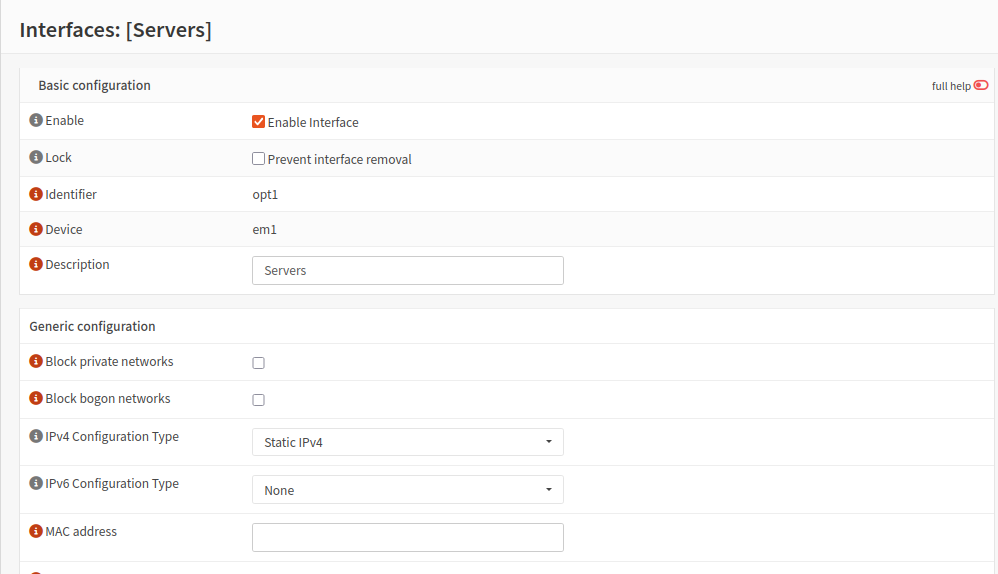
Task: Check Prevent interface removal checkbox
Action: (258, 159)
